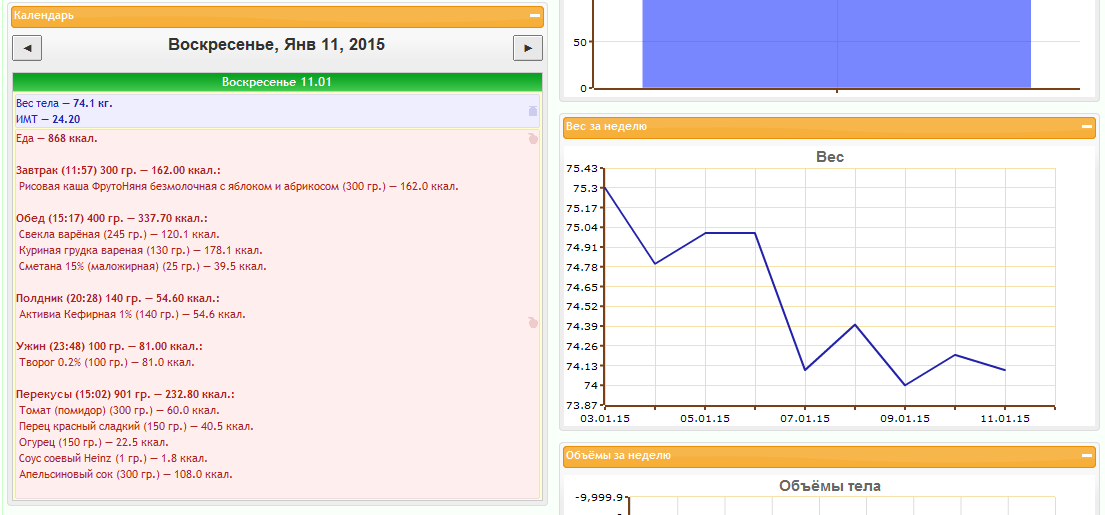Click the apple icon beside Еда 868 ккал
Viewport: 1105px width, 515px height.
pyautogui.click(x=533, y=139)
